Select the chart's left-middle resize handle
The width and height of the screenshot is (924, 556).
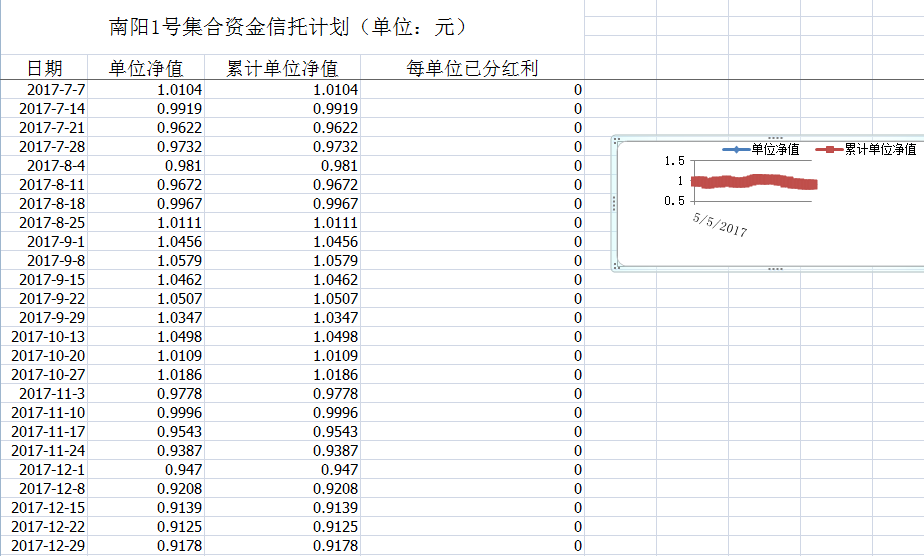[x=613, y=203]
